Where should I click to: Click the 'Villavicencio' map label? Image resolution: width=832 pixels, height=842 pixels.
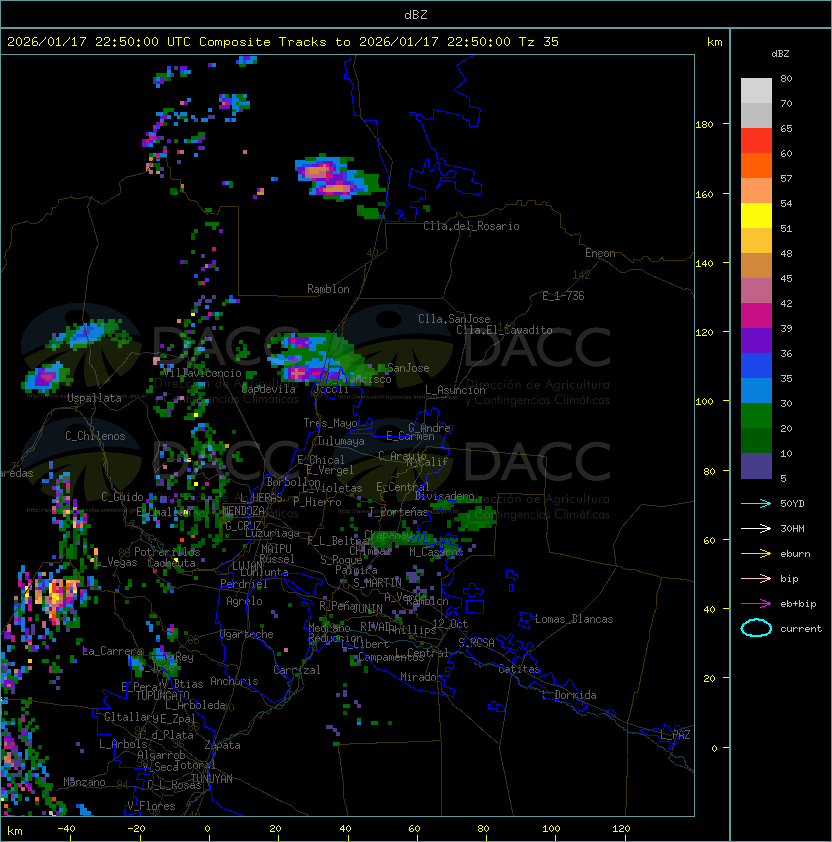[202, 373]
